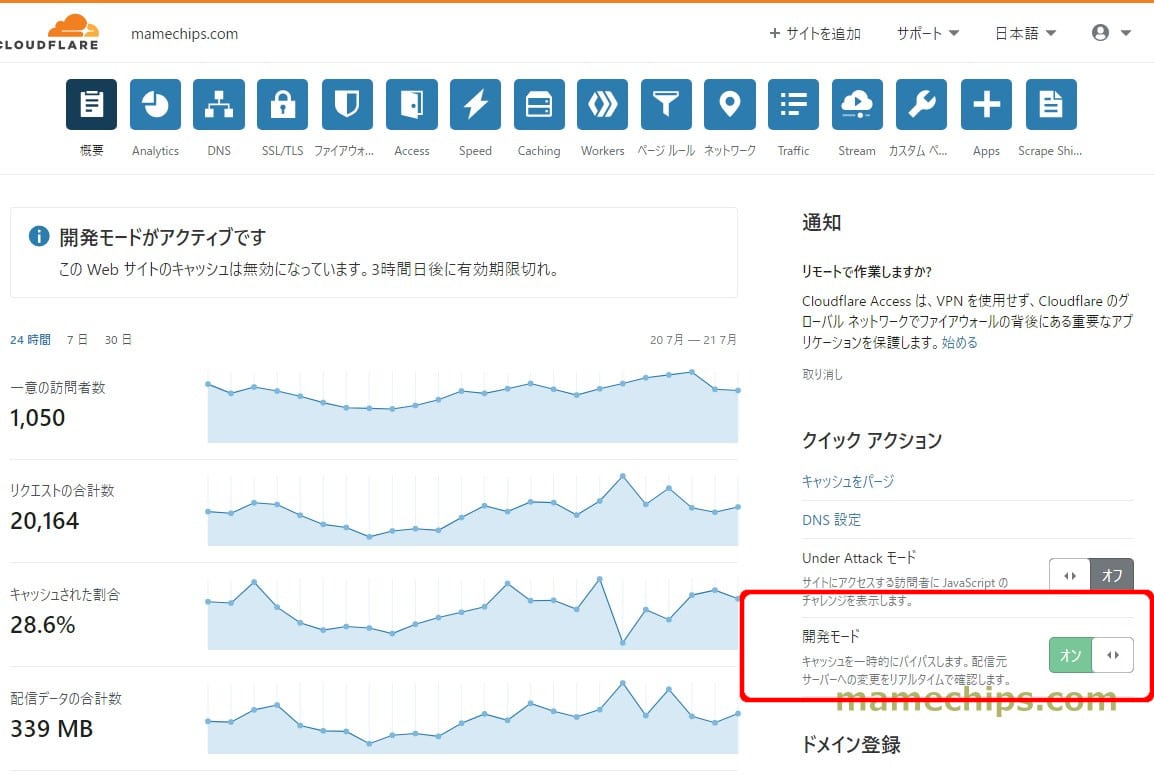
Task: Dismiss the notification with 取り消し
Action: click(822, 374)
